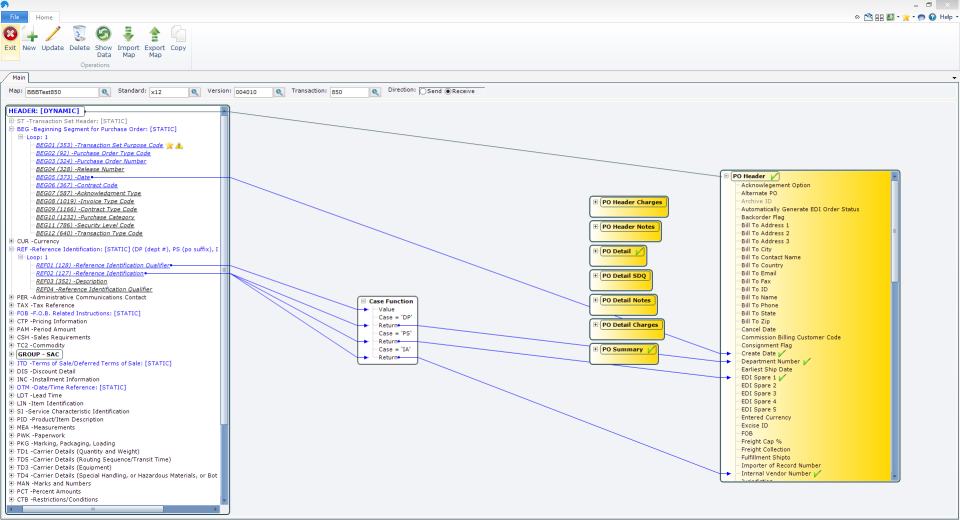Click the warning icon beside BEG01 row
Image resolution: width=960 pixels, height=520 pixels.
[179, 146]
